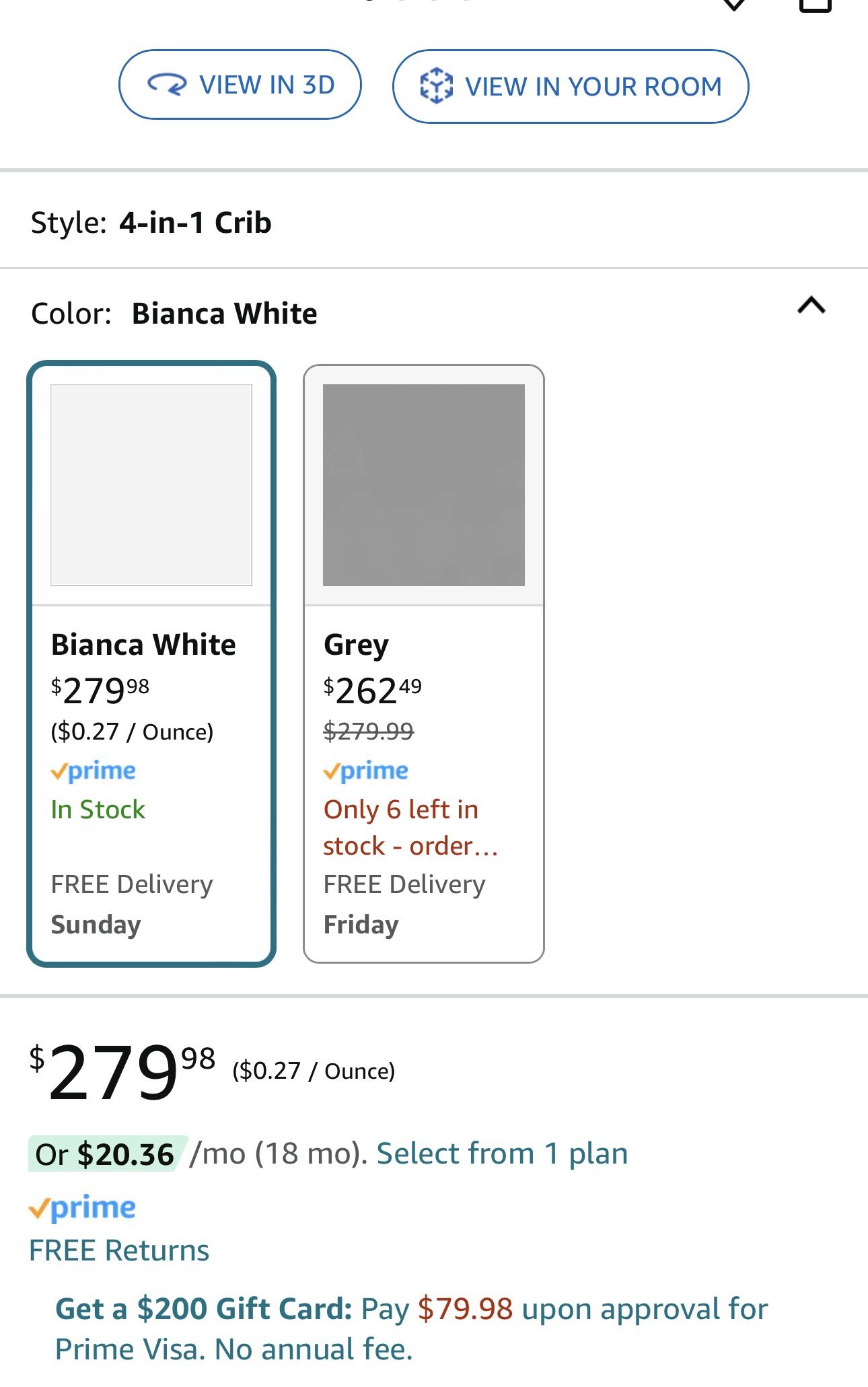868x1387 pixels.
Task: Tap the $20.36 monthly payment badge
Action: tap(105, 1154)
